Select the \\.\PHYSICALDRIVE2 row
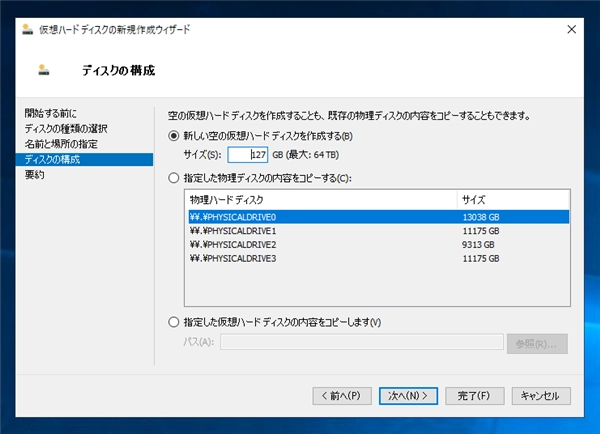Image resolution: width=600 pixels, height=434 pixels. (379, 245)
